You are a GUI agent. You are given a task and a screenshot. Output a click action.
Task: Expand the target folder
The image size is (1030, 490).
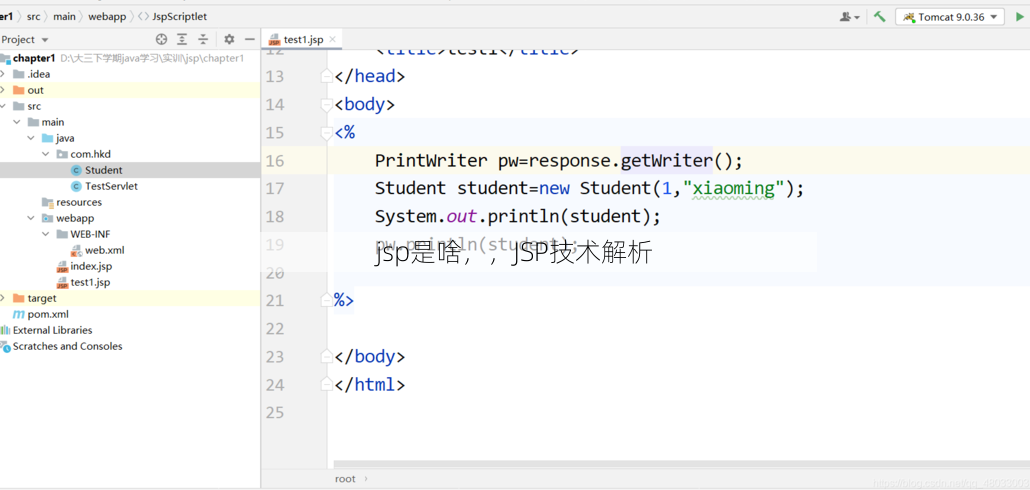click(x=3, y=298)
